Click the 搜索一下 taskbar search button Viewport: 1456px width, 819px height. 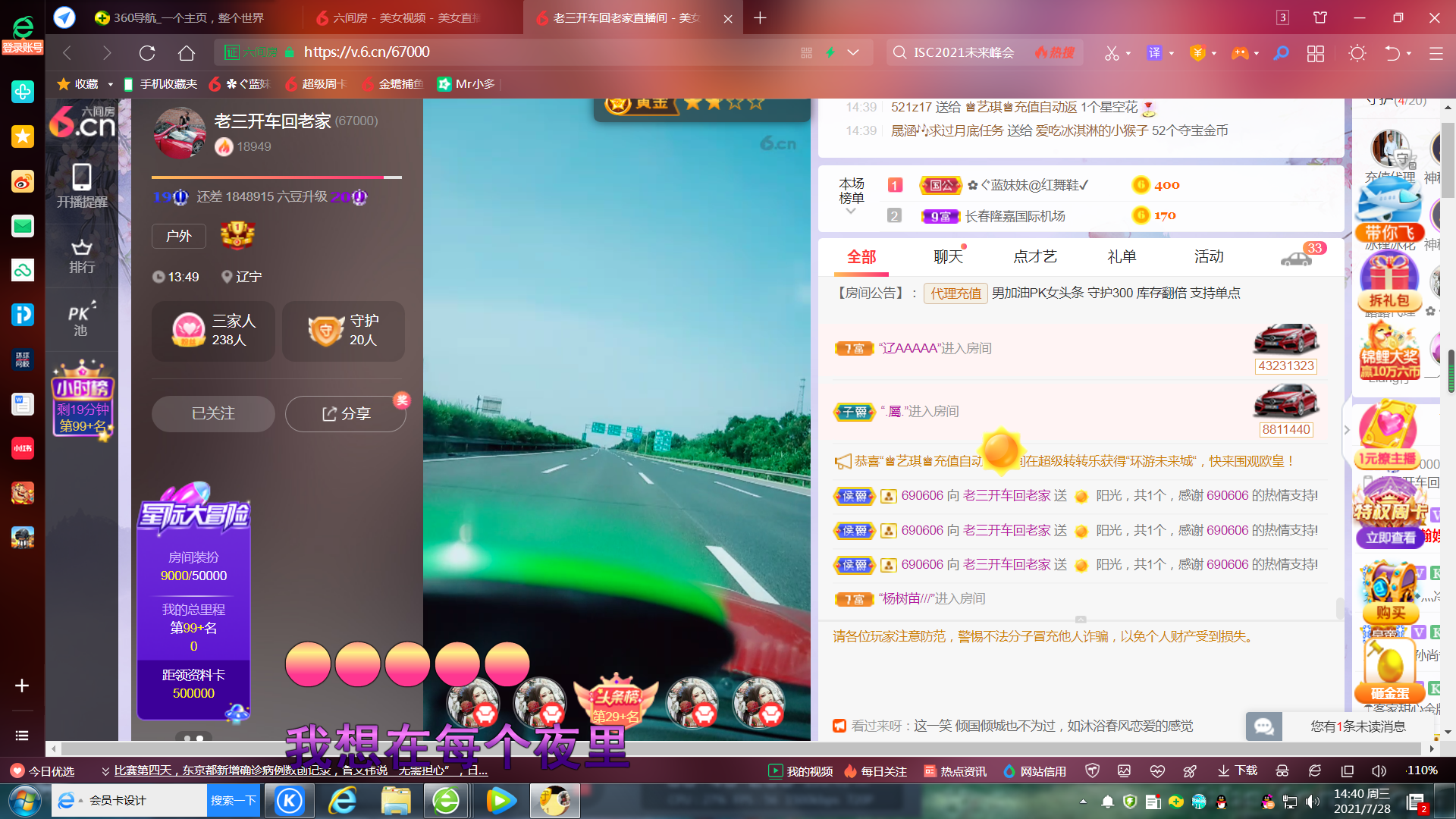coord(233,801)
